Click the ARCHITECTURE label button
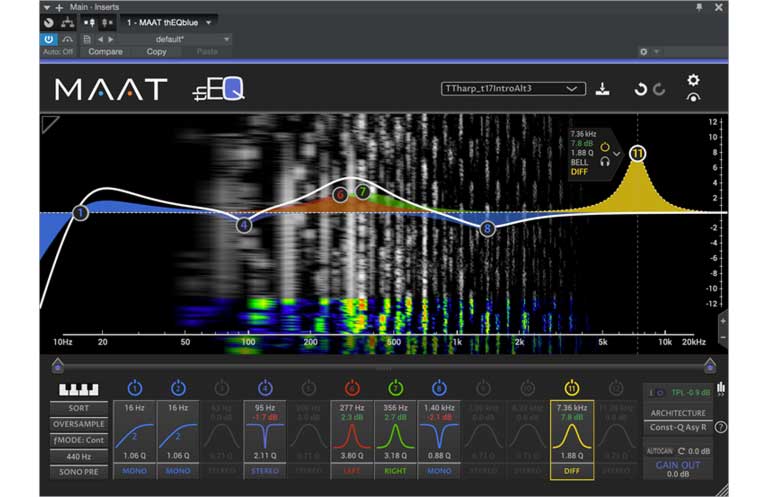This screenshot has width=768, height=497. point(678,413)
